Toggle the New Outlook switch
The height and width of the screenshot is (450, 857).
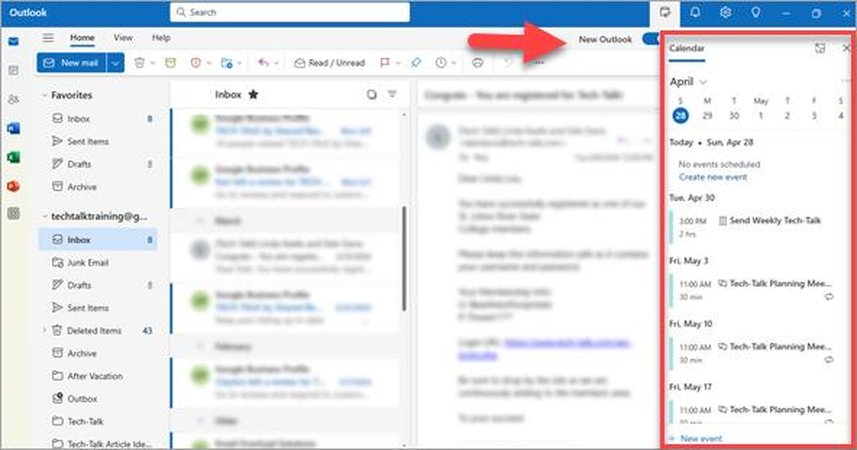tap(651, 39)
